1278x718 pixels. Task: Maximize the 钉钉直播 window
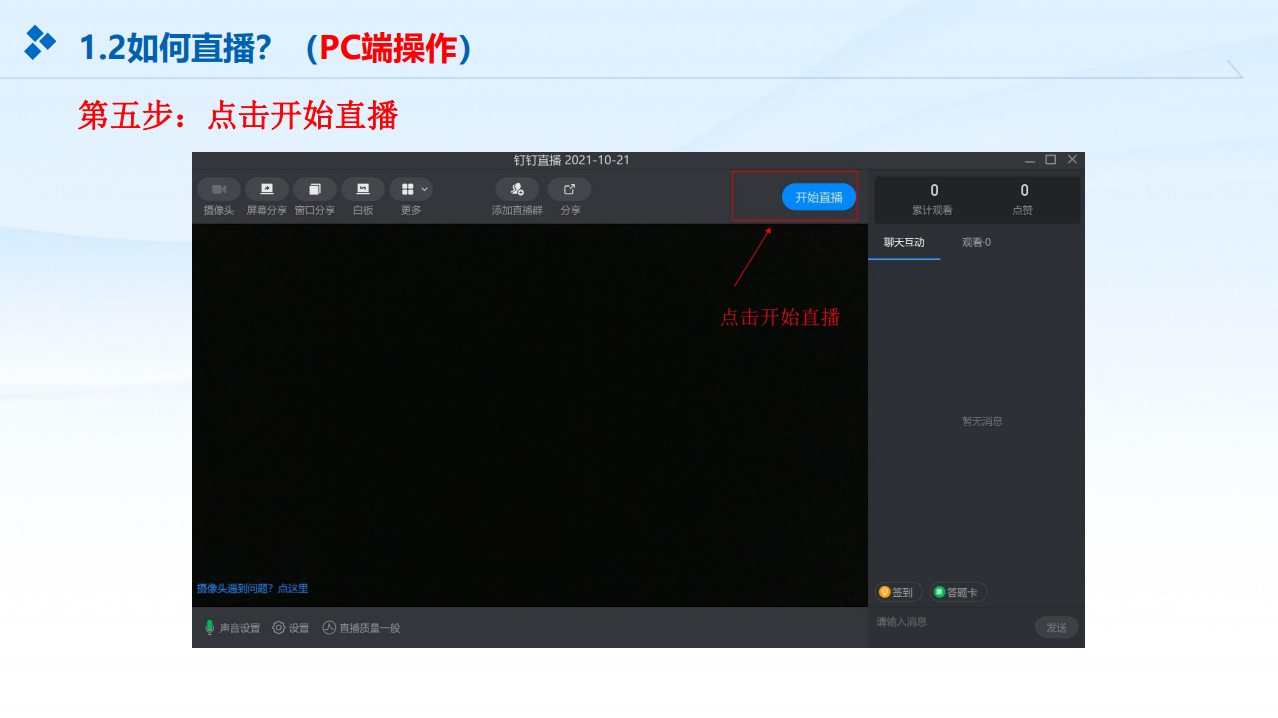(1050, 160)
